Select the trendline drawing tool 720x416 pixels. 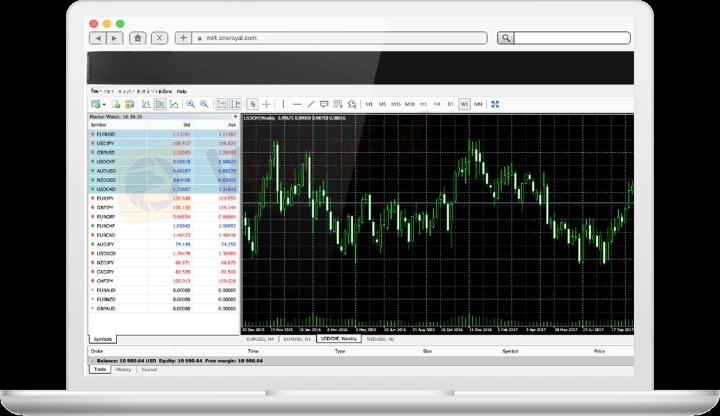tap(311, 104)
